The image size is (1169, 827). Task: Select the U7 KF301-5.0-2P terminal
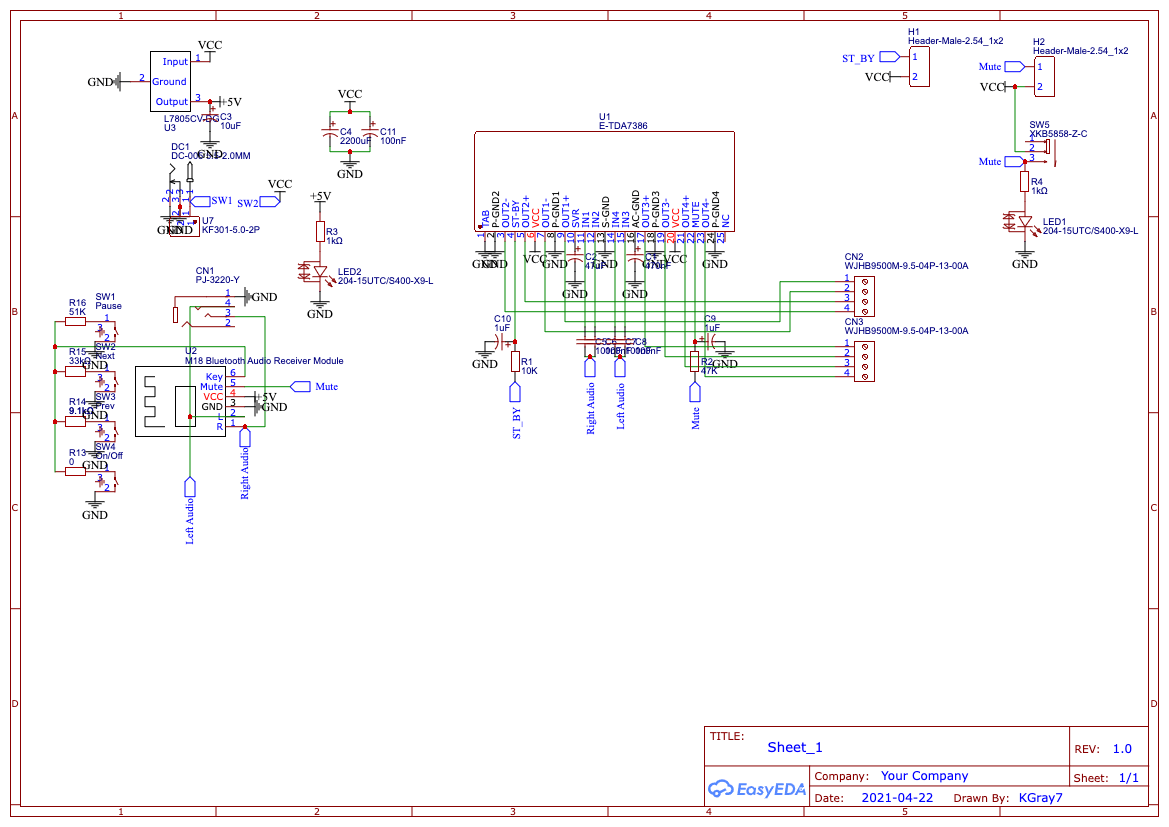[184, 226]
